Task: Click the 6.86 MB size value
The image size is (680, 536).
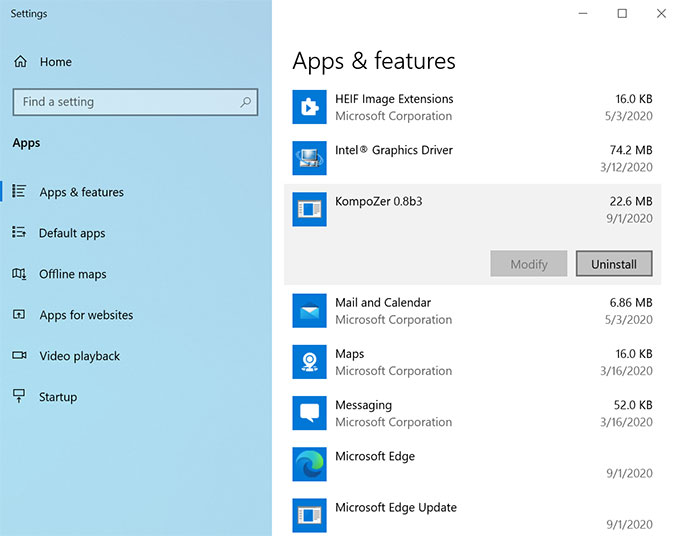Action: click(631, 303)
